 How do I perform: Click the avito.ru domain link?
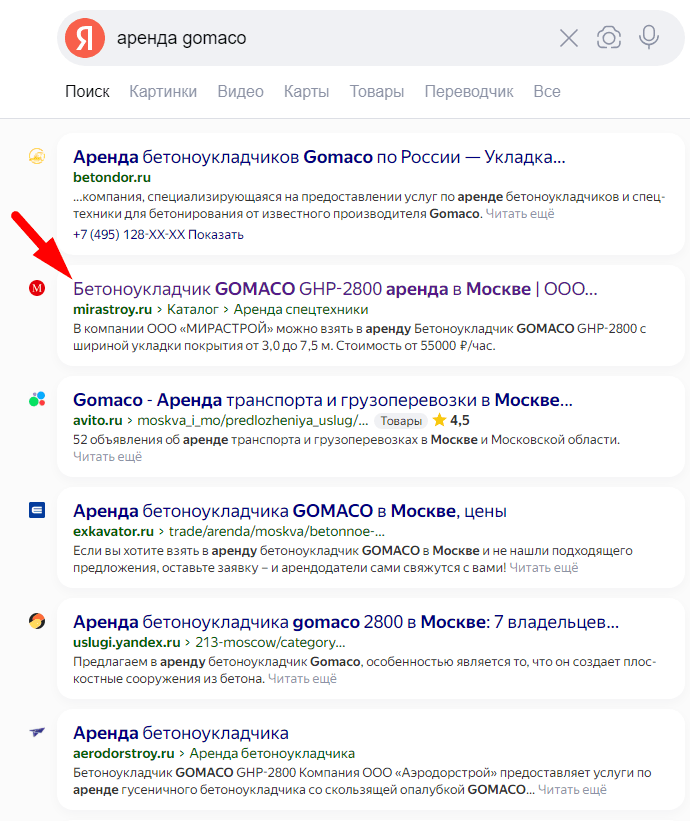point(97,420)
